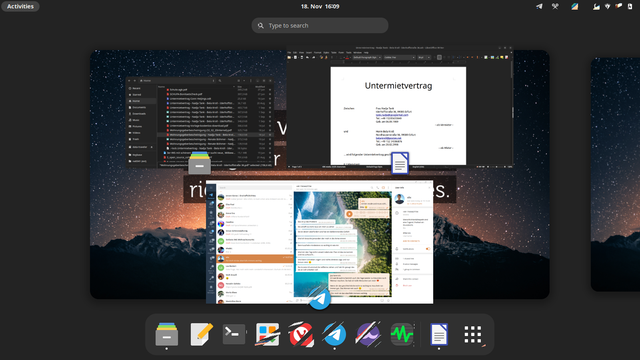
Task: Open the clock menu showing 18. Nov
Action: click(x=320, y=7)
